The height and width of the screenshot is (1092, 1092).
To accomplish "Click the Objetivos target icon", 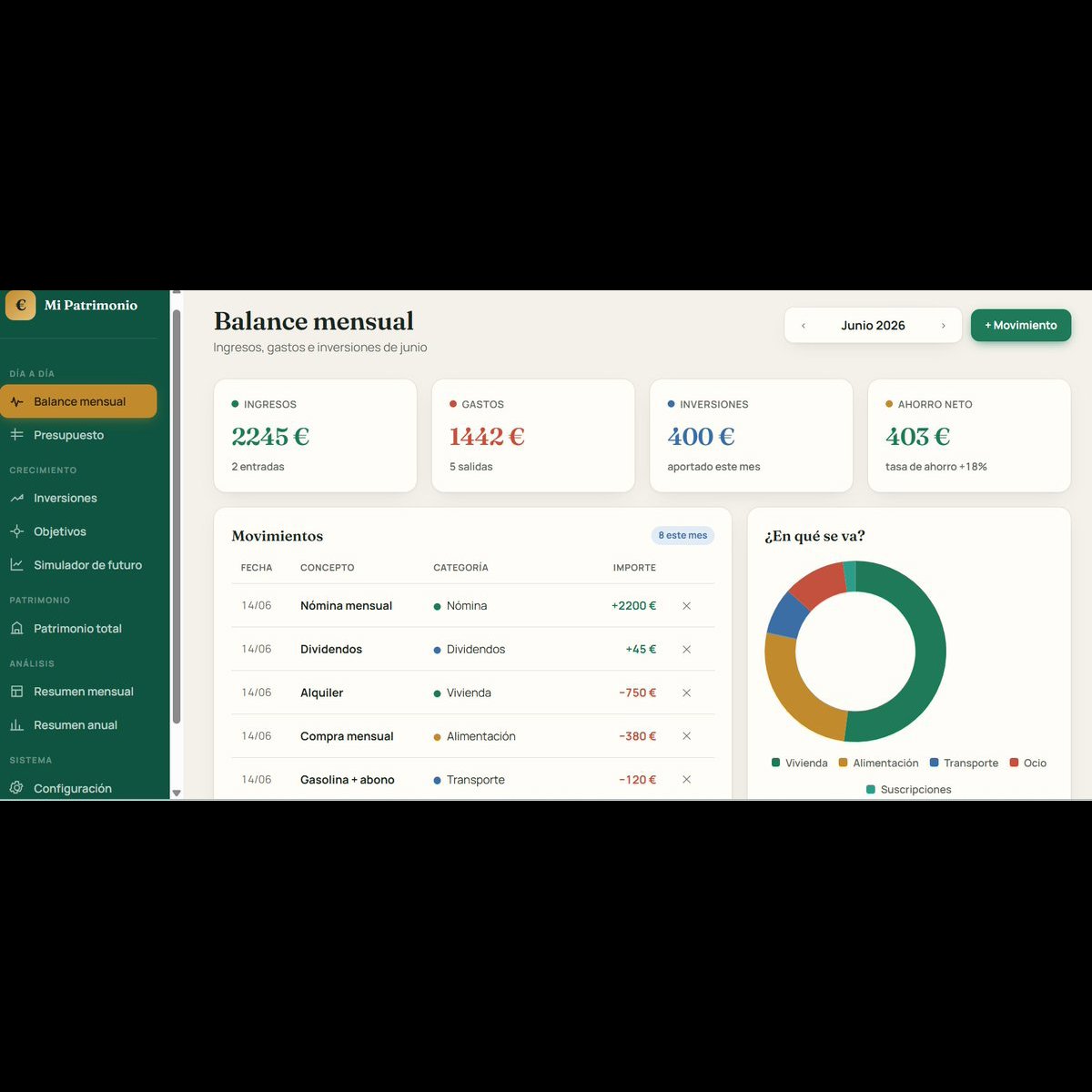I will click(x=16, y=531).
